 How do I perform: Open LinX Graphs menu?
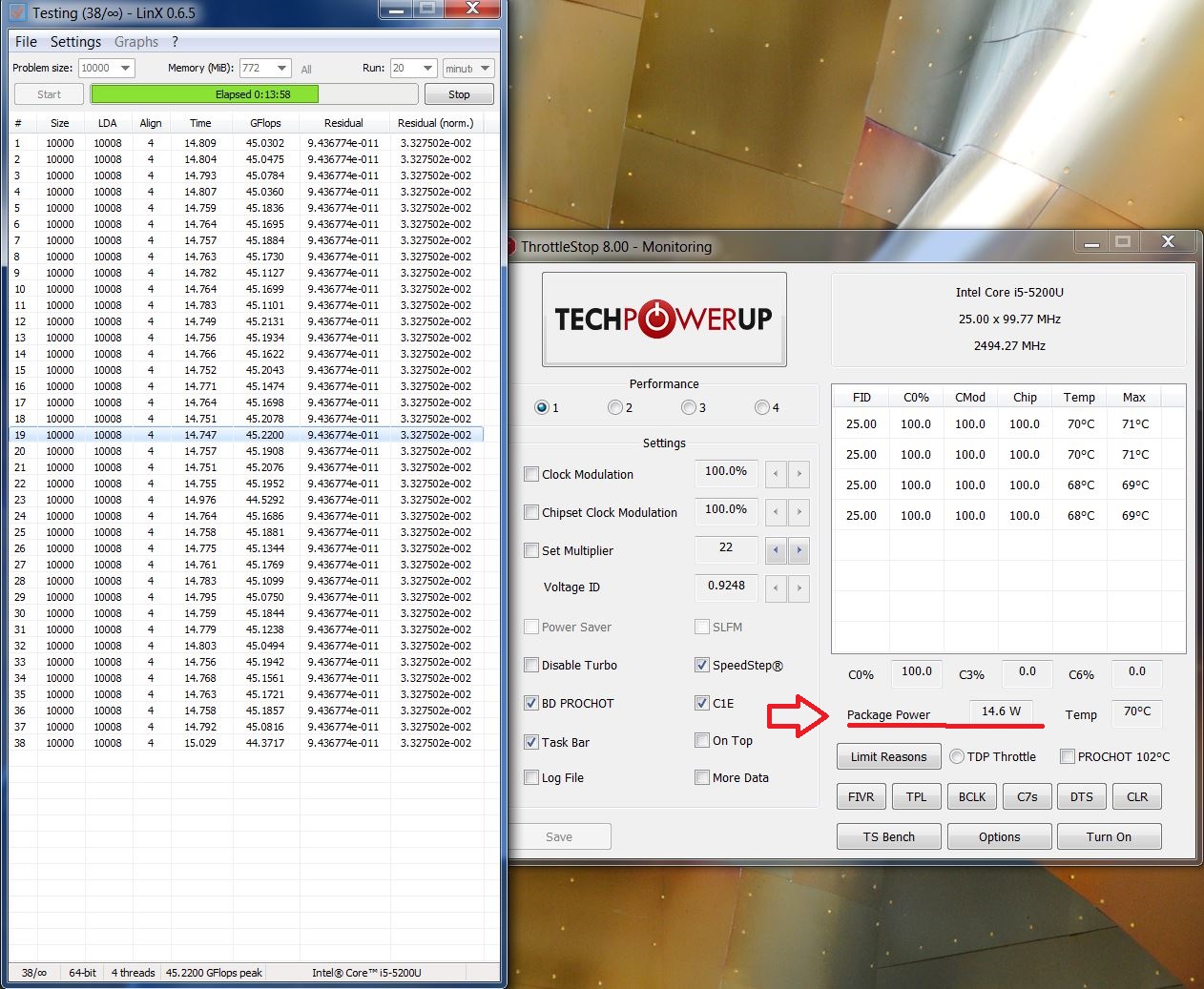(x=136, y=42)
